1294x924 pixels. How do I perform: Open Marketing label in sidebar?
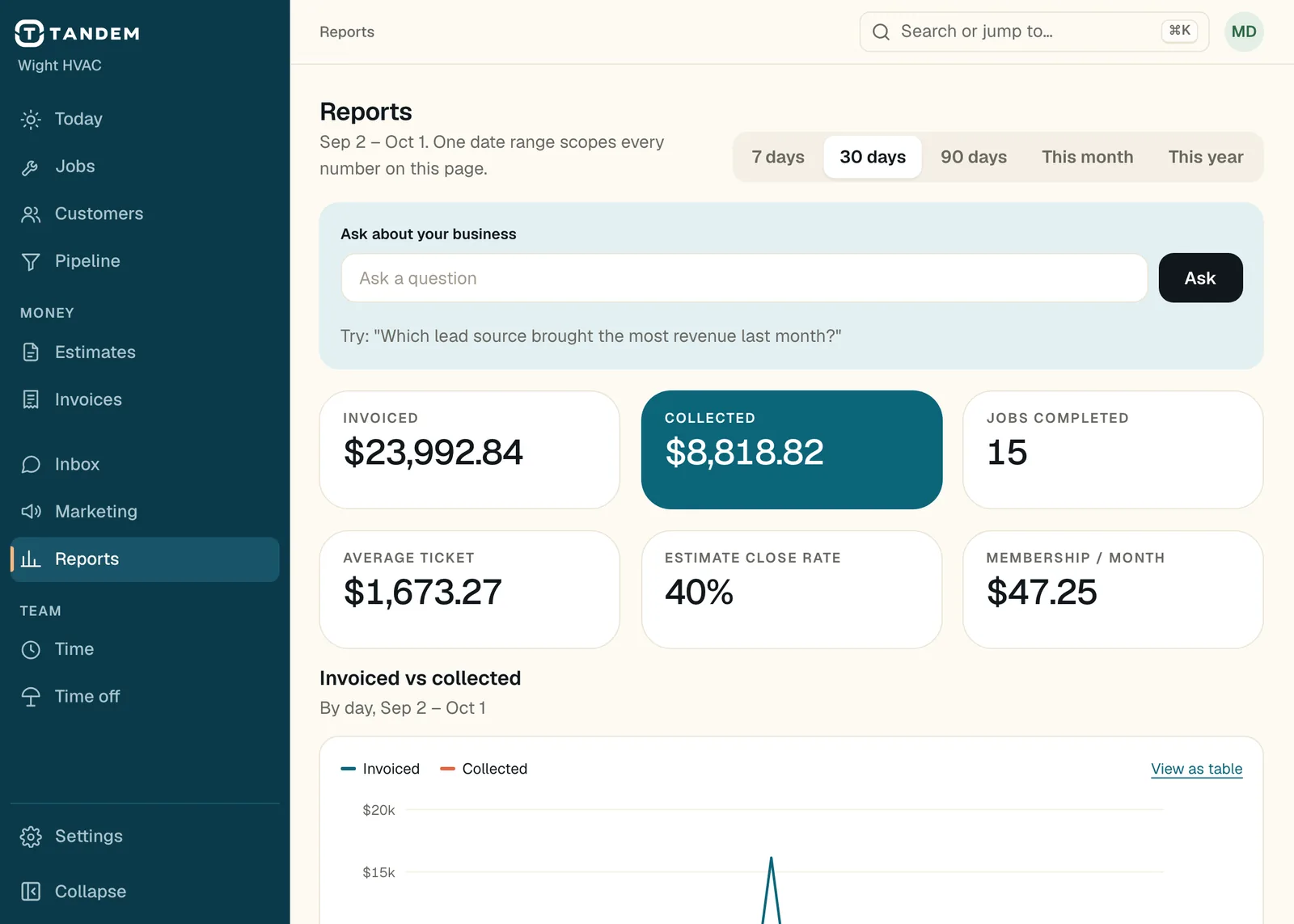[x=96, y=512]
